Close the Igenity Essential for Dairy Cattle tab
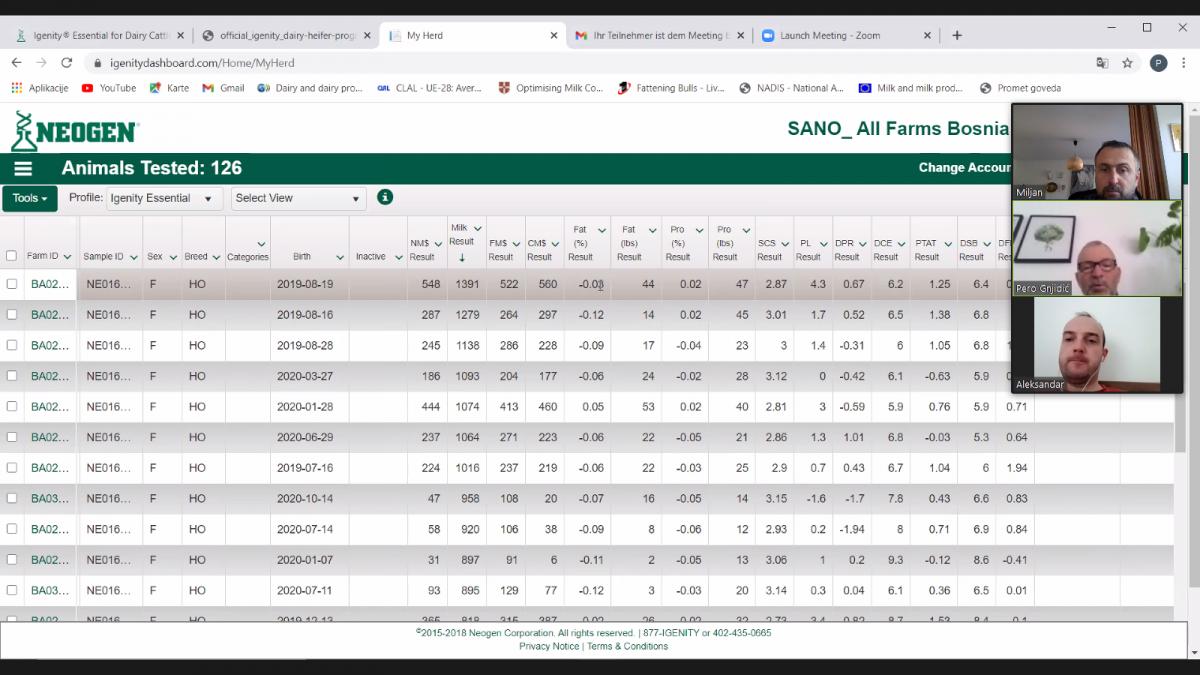1200x675 pixels. (181, 35)
